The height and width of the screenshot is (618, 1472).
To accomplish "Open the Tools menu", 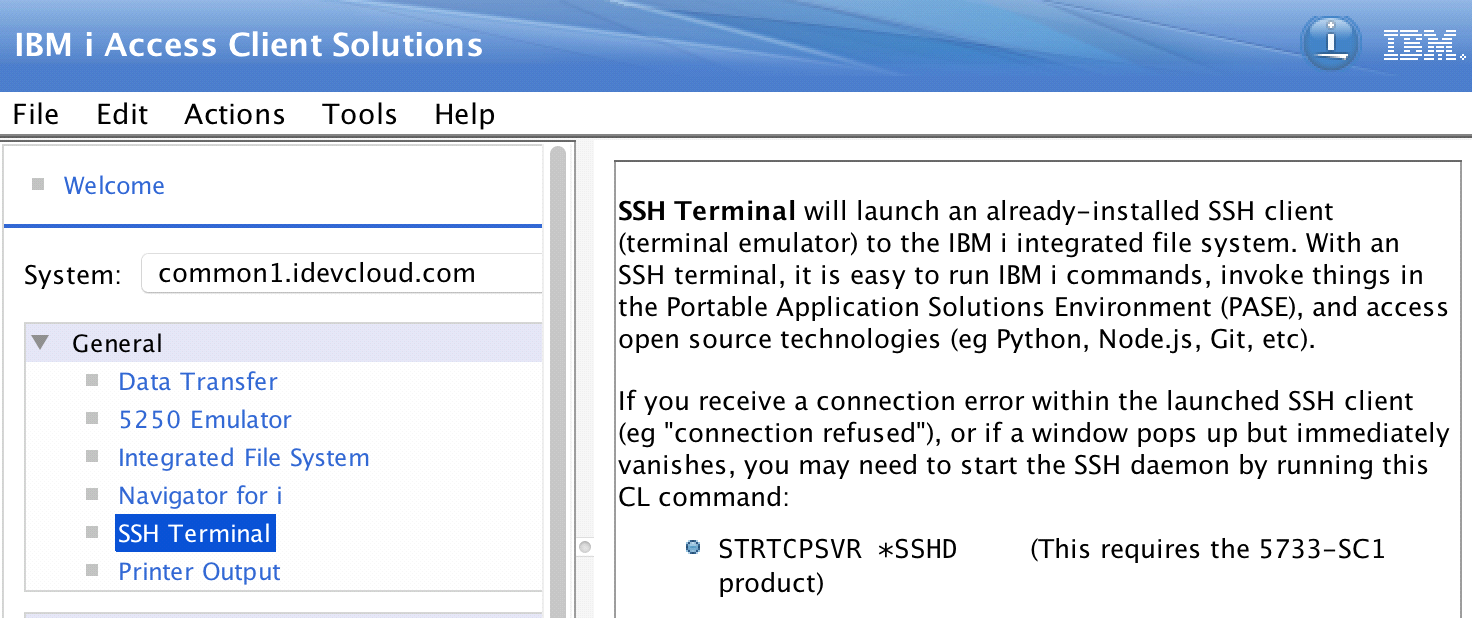I will pos(359,114).
